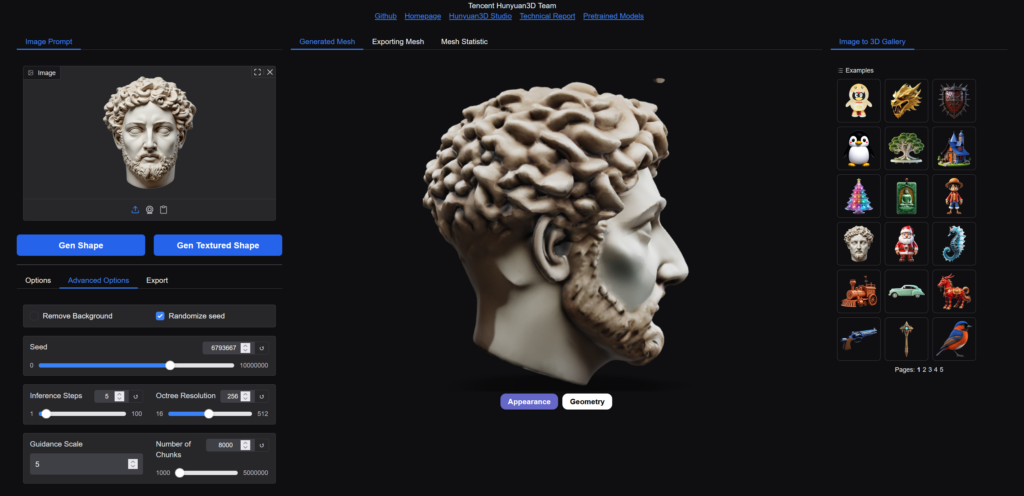Reset the Seed value to default
Screen dimensions: 1024x496
(x=262, y=348)
